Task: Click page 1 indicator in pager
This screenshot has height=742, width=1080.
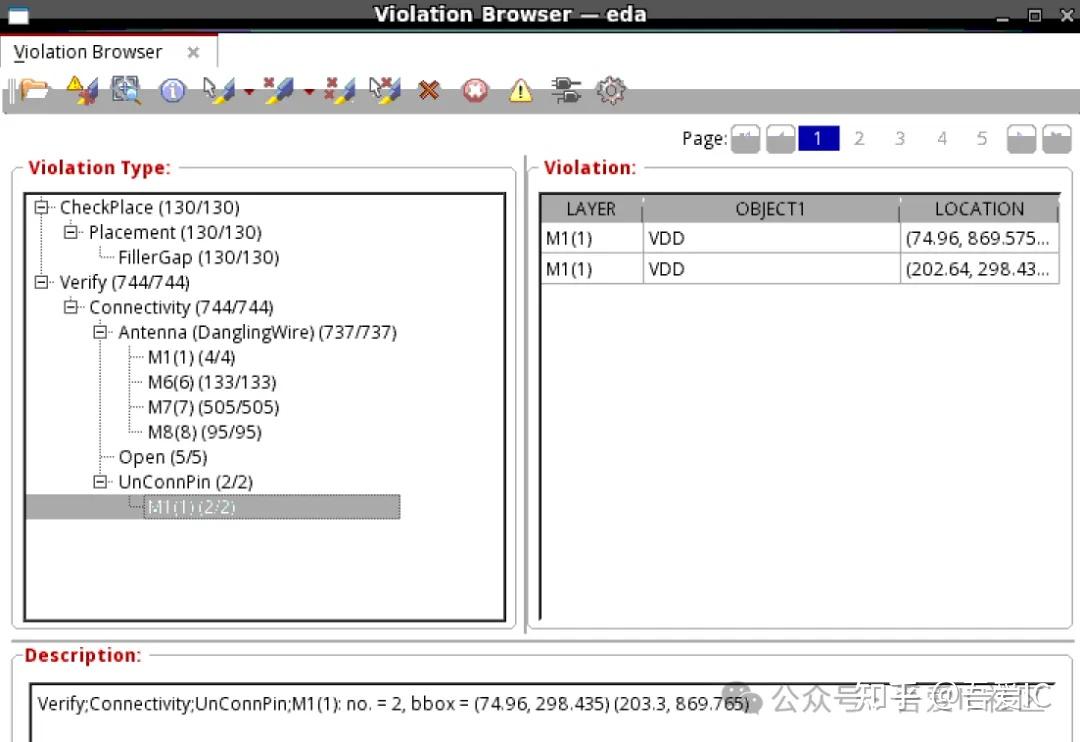Action: [x=819, y=138]
